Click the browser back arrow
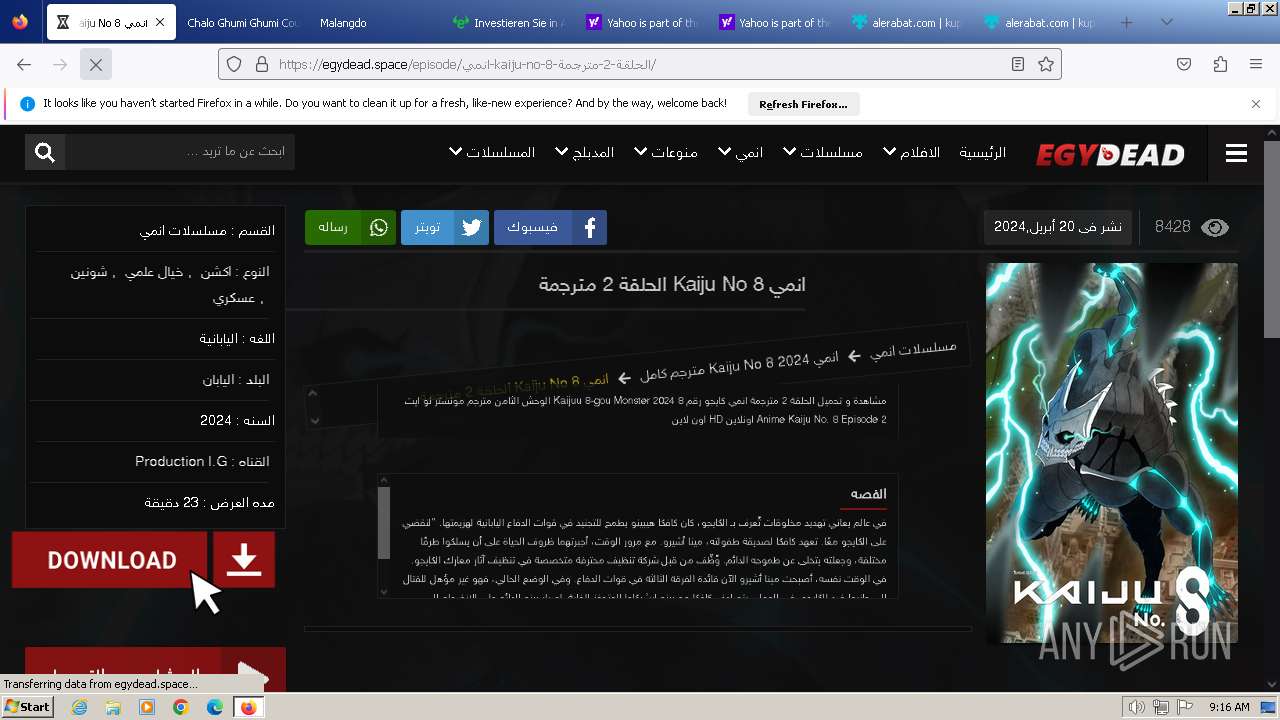This screenshot has height=720, width=1280. [x=24, y=64]
